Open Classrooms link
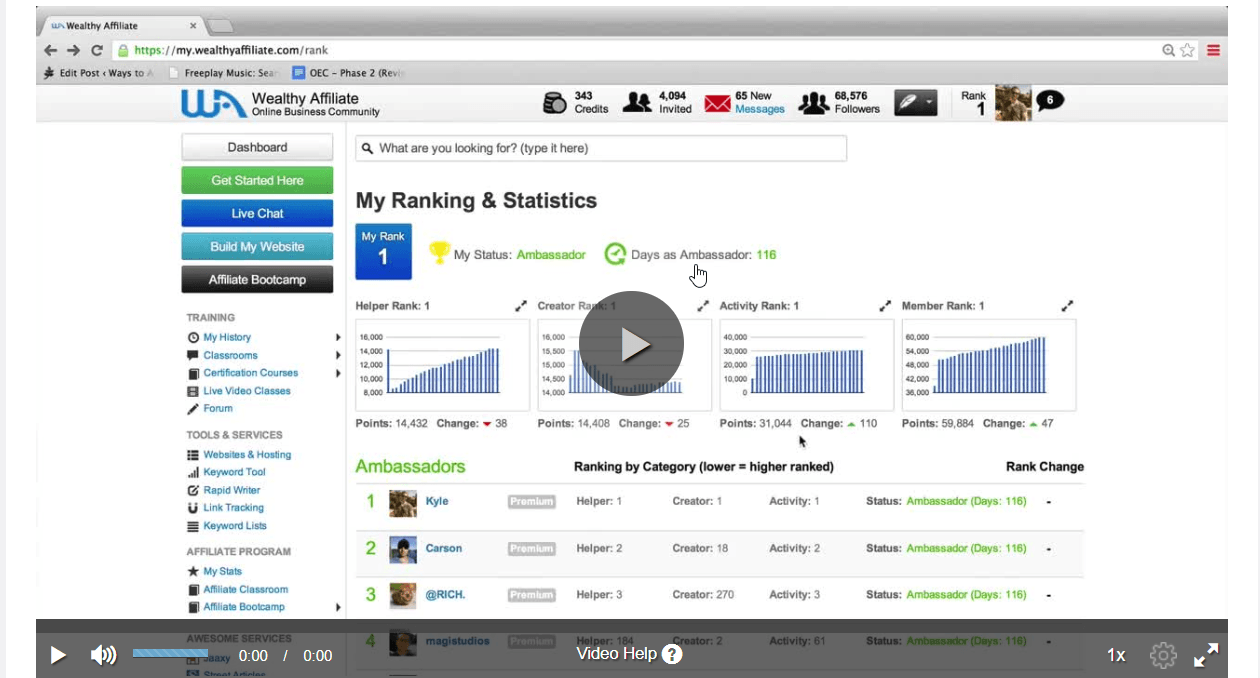Image resolution: width=1260 pixels, height=678 pixels. coord(230,355)
